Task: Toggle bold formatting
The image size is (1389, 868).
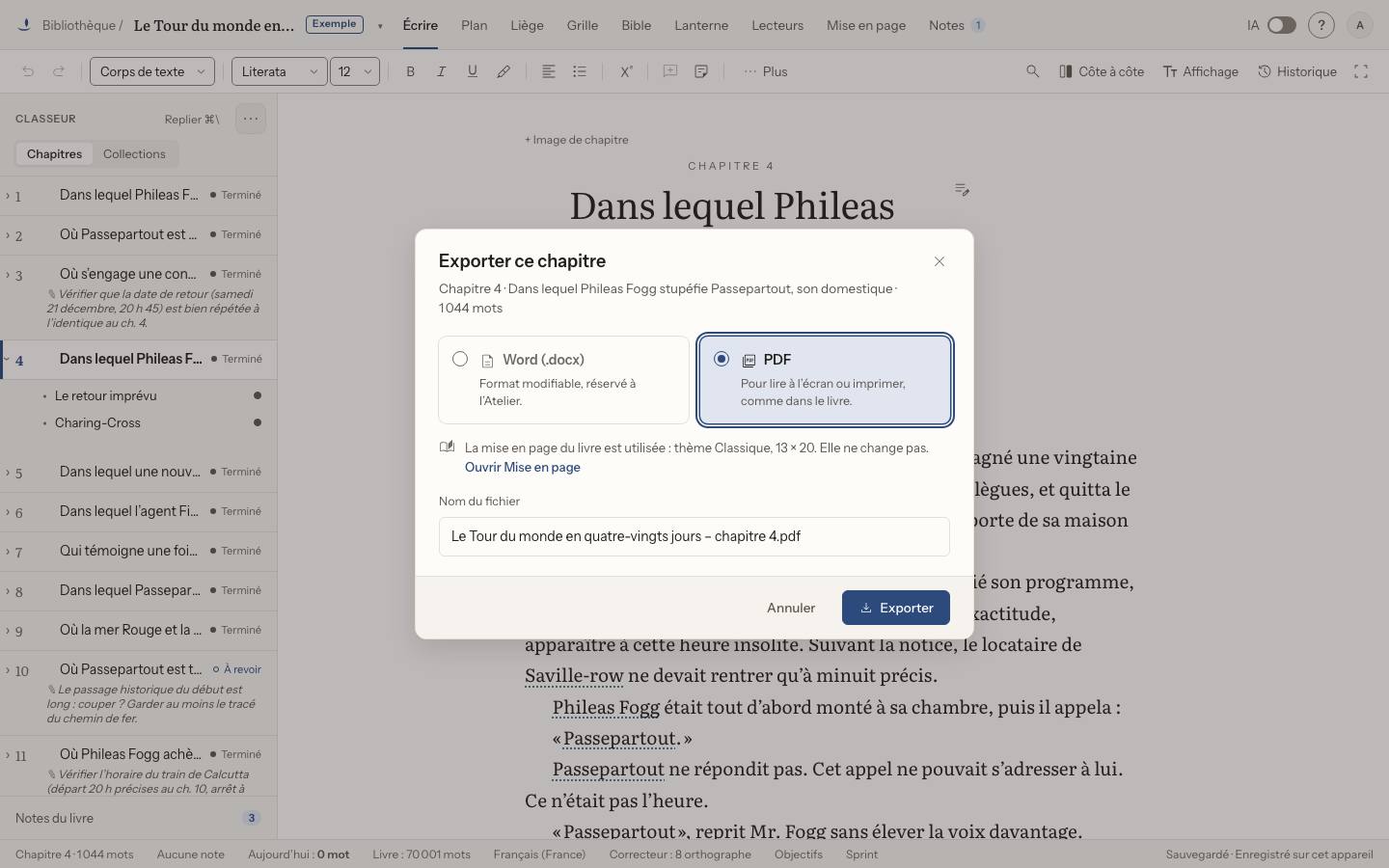Action: pyautogui.click(x=411, y=71)
